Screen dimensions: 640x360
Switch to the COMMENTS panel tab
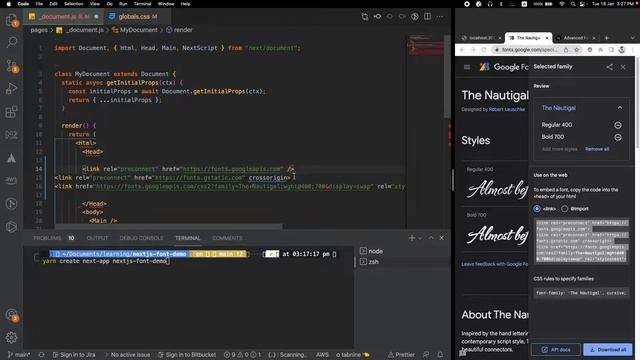coord(227,238)
